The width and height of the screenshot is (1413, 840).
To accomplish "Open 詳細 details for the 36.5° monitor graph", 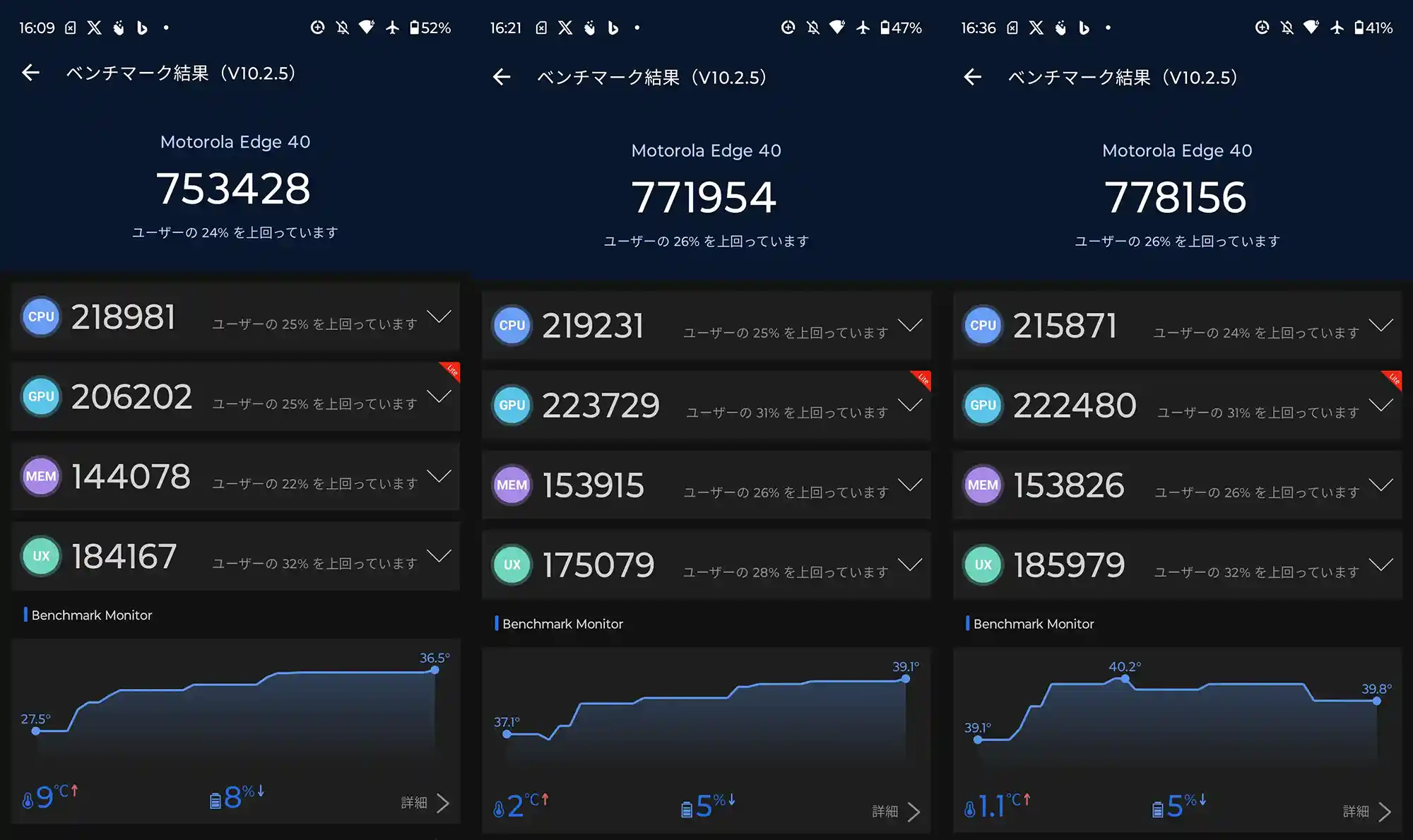I will [425, 803].
